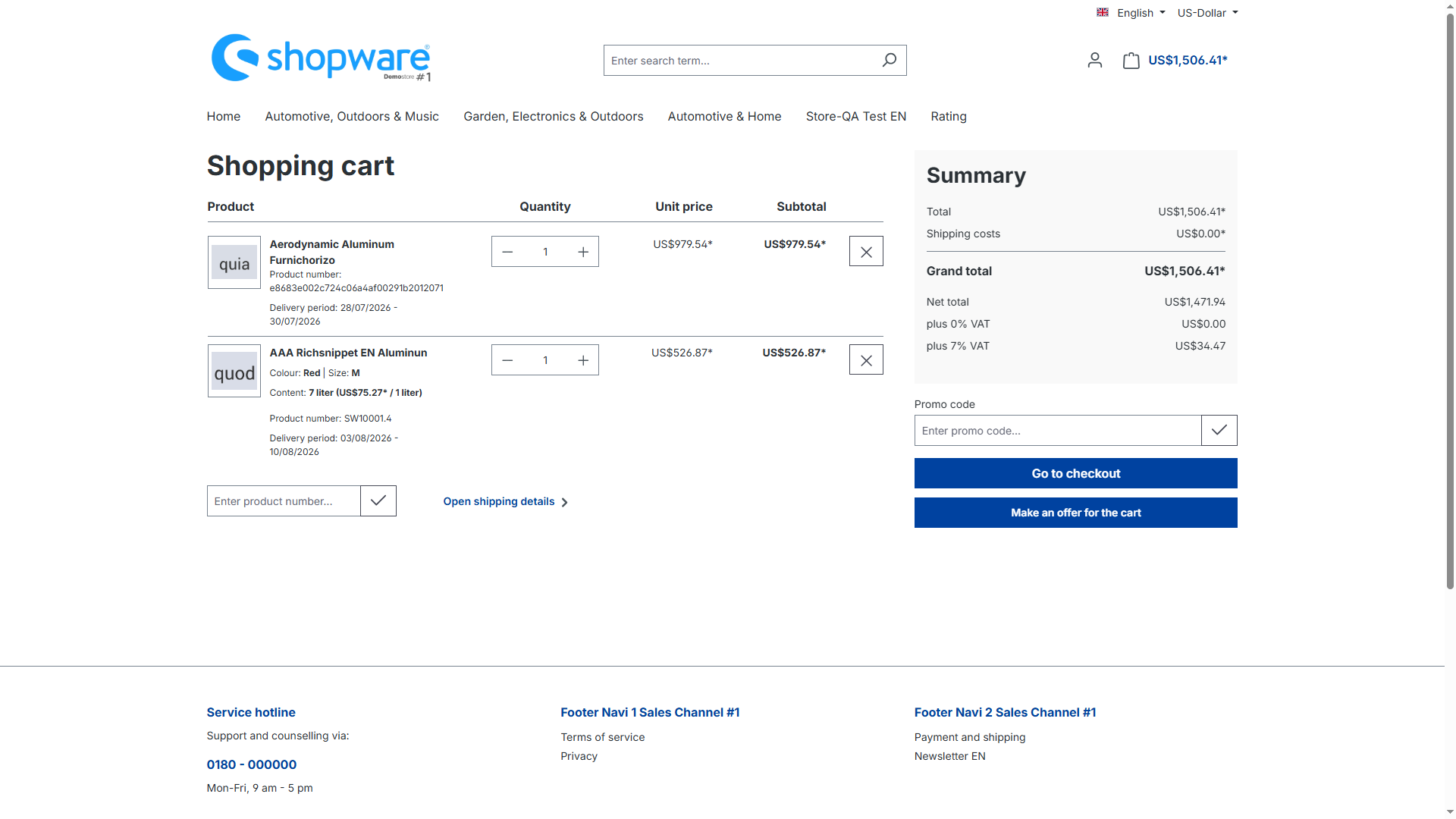Open Aerodynamic Aluminum Furnichorizo product link
The height and width of the screenshot is (819, 1456).
tap(332, 252)
